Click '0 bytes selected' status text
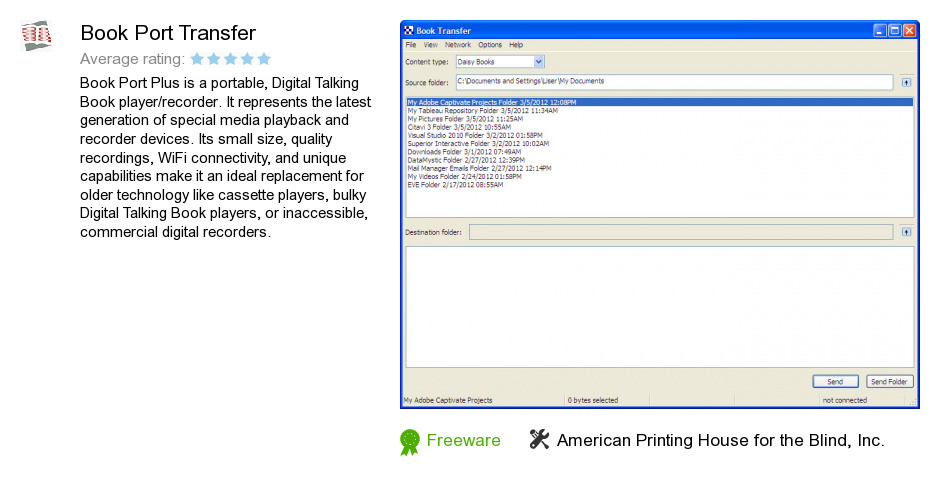The height and width of the screenshot is (486, 940). click(593, 400)
